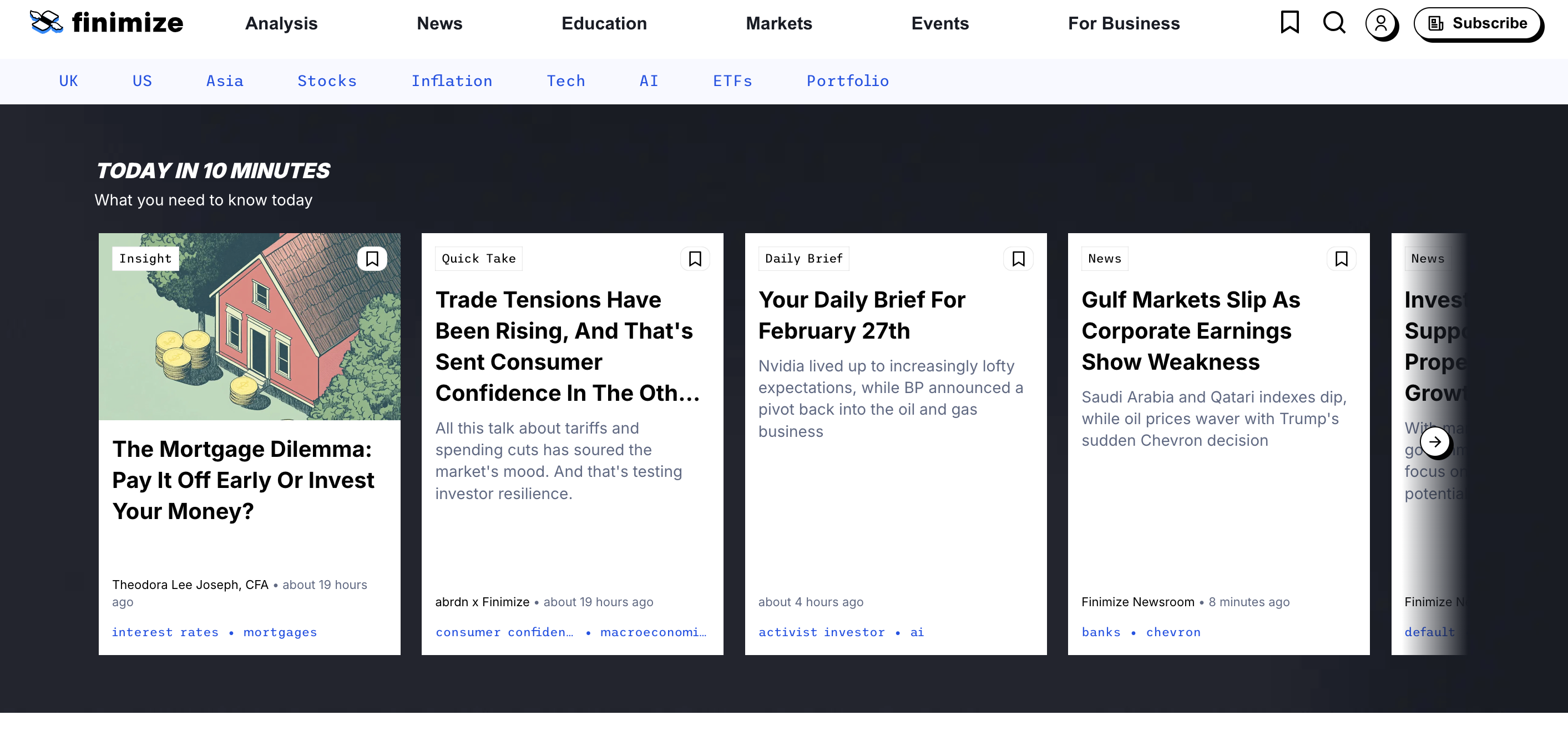Open the Markets menu
The height and width of the screenshot is (735, 1568).
pos(778,24)
